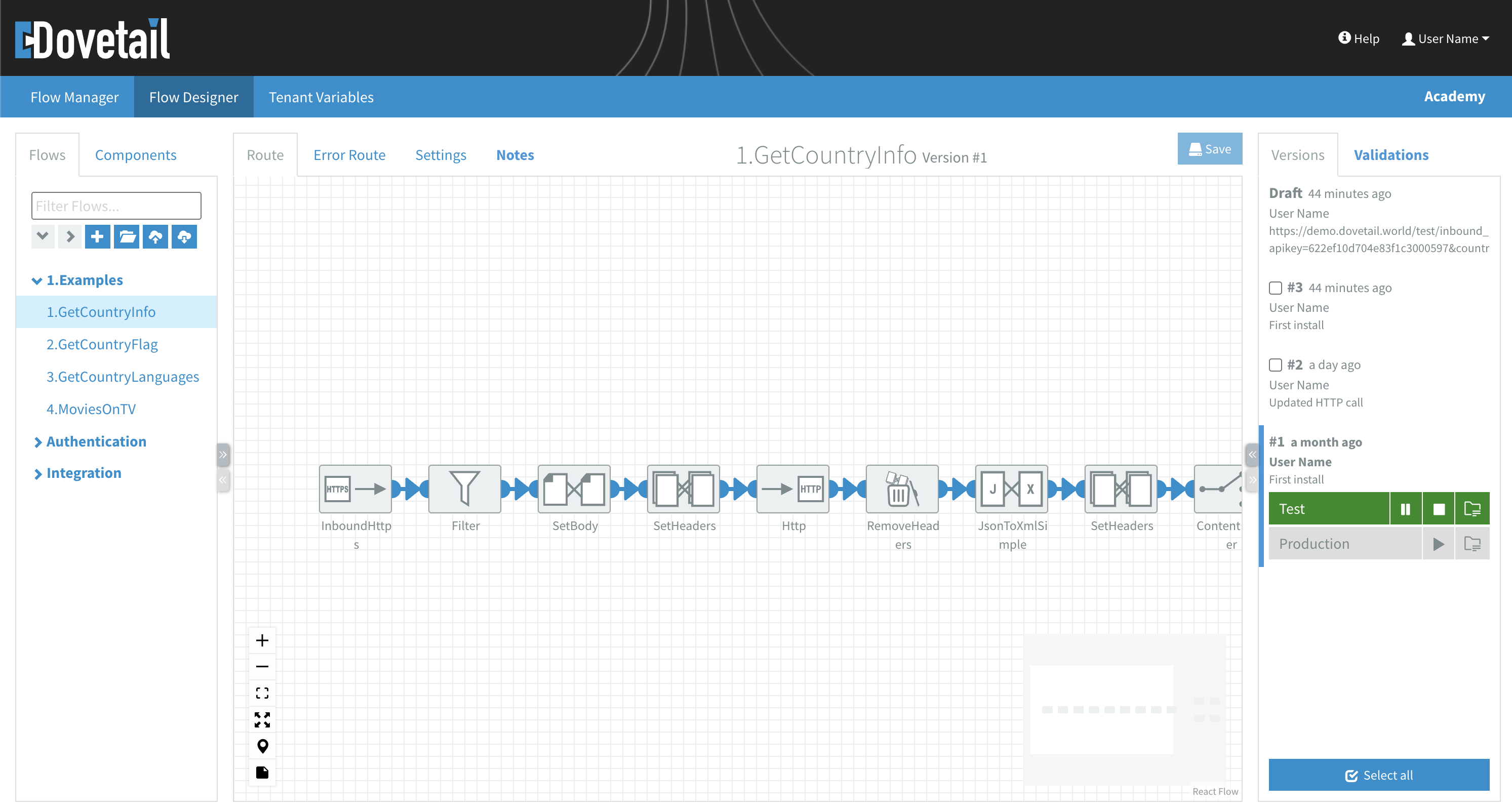This screenshot has width=1512, height=811.
Task: Select the first SetHeaders node after SetBody
Action: point(683,489)
